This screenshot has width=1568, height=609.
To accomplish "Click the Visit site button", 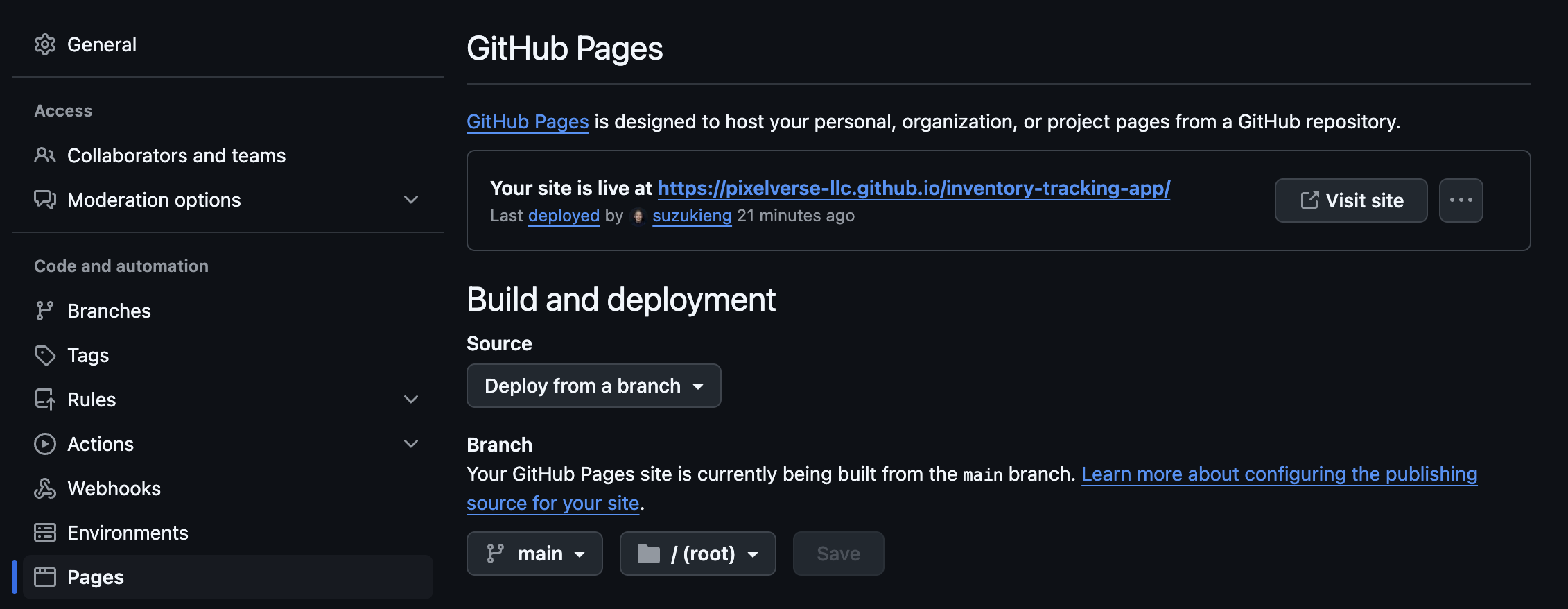I will [1351, 200].
